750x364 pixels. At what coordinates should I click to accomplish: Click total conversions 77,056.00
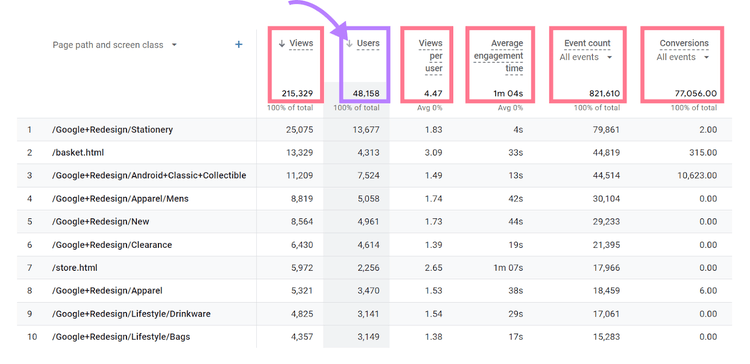click(x=696, y=94)
